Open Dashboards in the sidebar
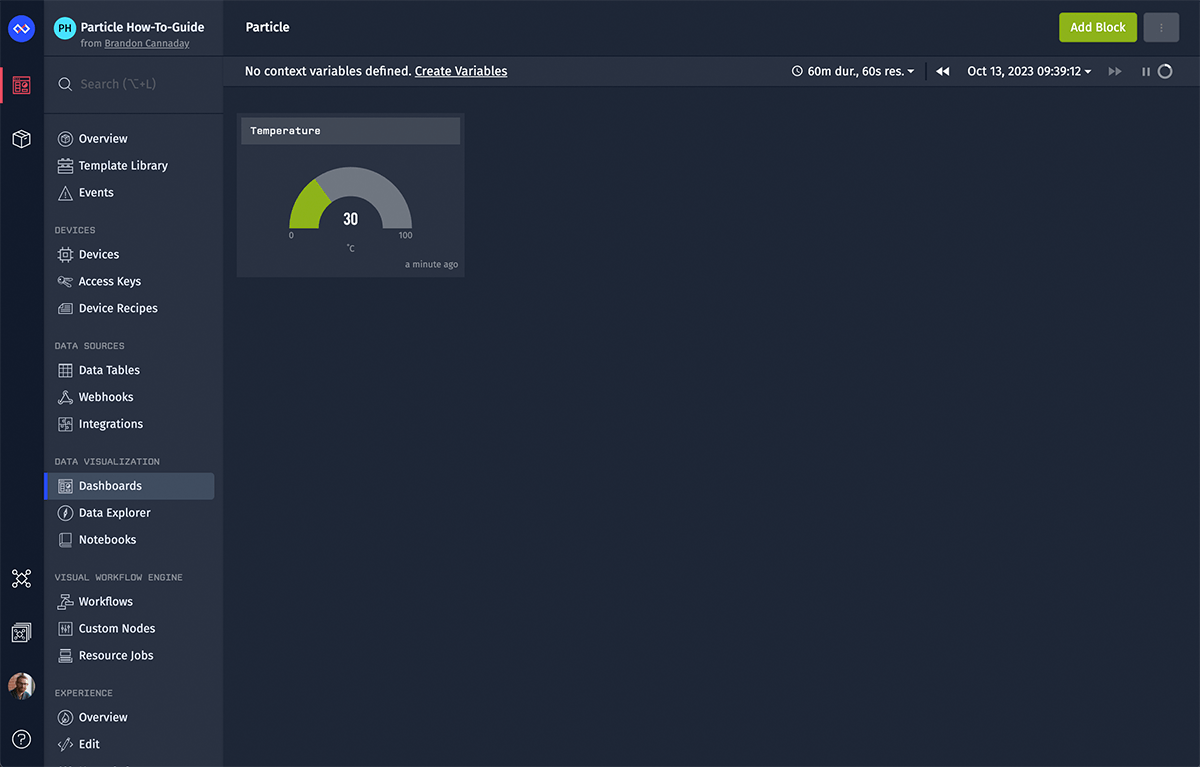This screenshot has width=1200, height=767. [x=129, y=486]
